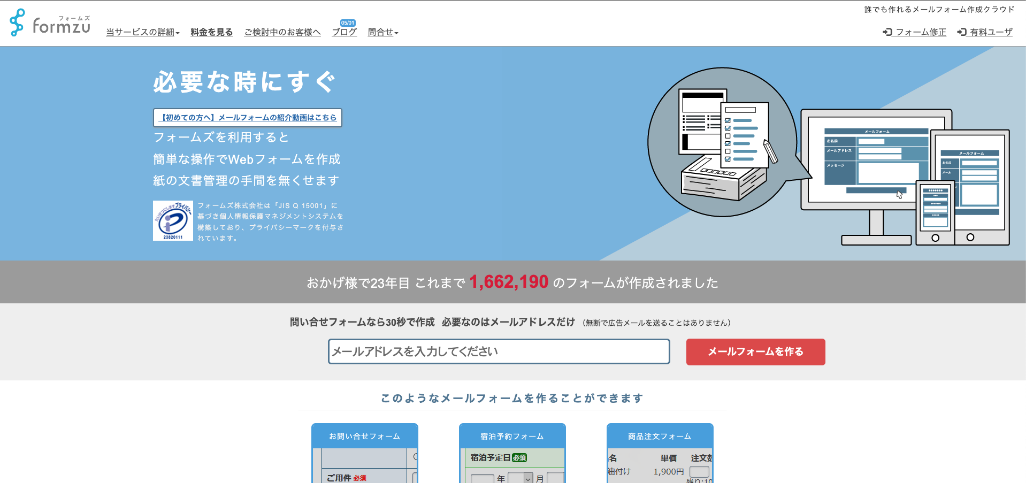Click the smartphone illustration
This screenshot has height=483, width=1026.
(x=935, y=213)
